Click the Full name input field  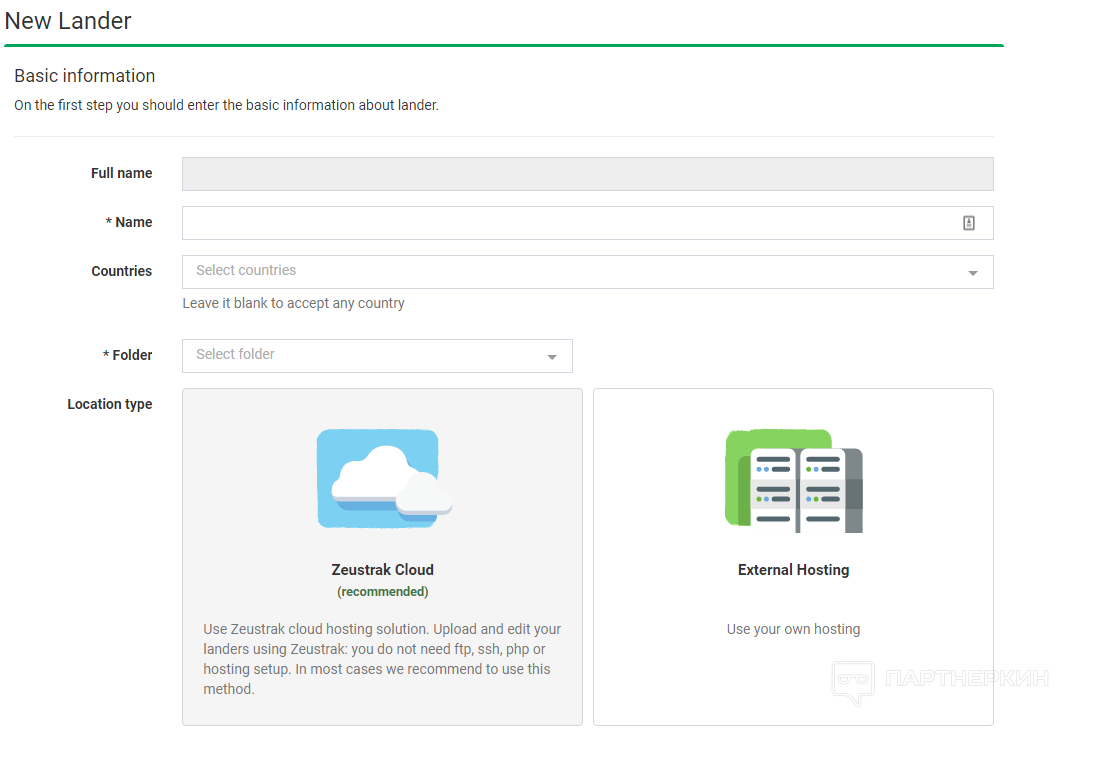click(587, 174)
